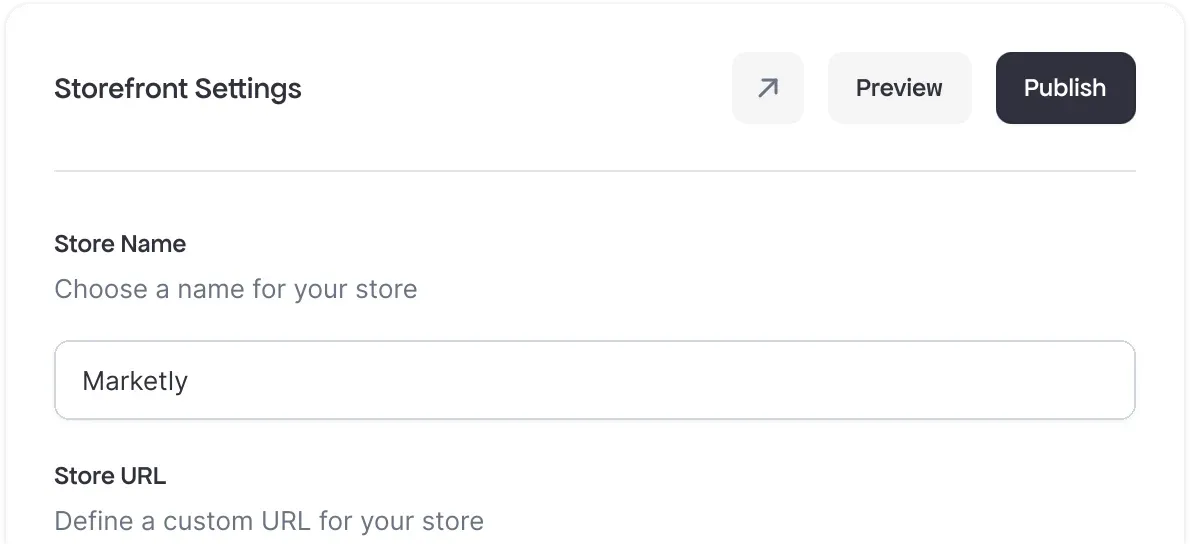The width and height of the screenshot is (1190, 544).
Task: Click the word "URL" in Store URL label
Action: click(144, 476)
